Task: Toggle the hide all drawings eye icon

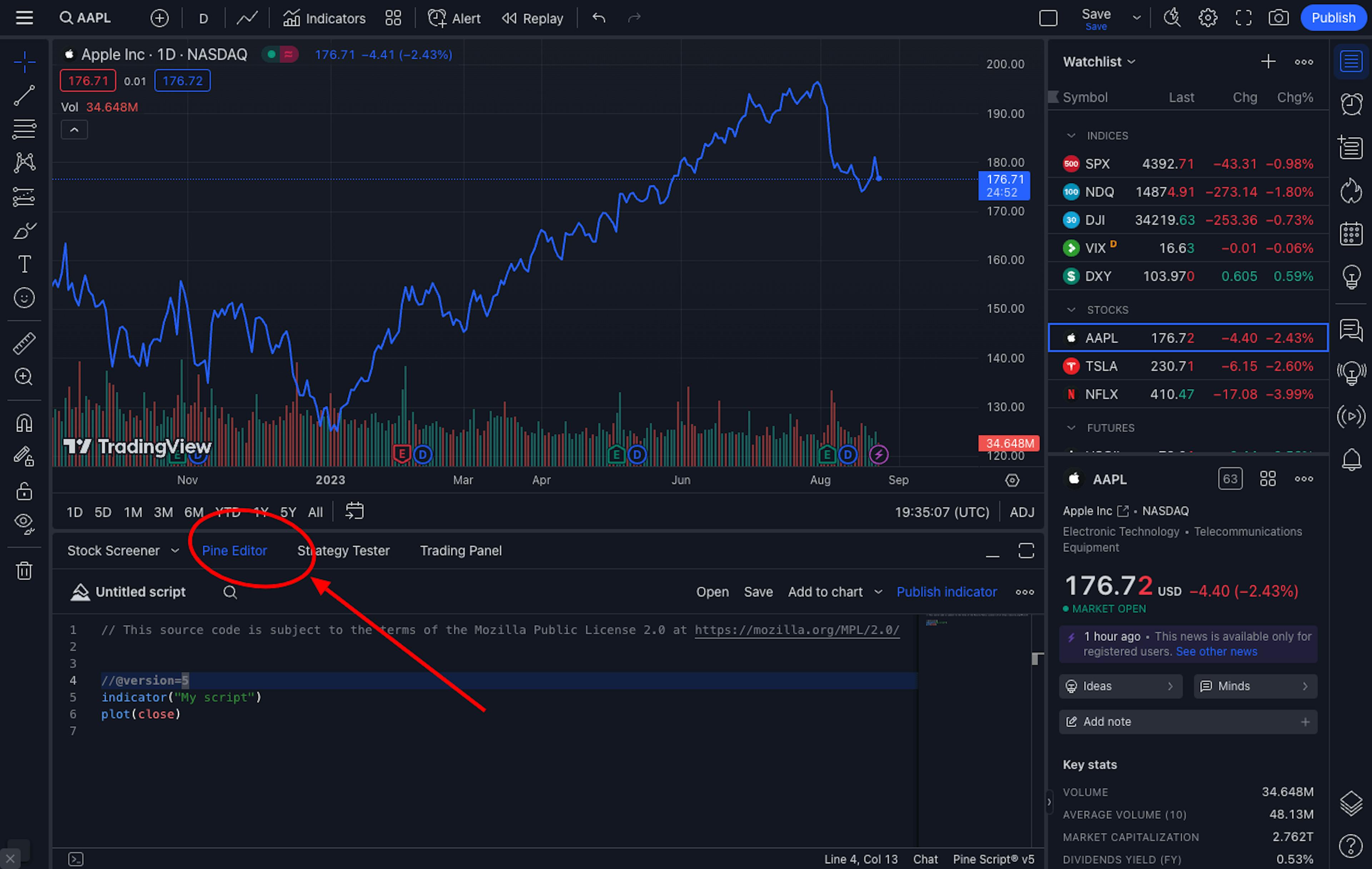Action: click(x=24, y=522)
